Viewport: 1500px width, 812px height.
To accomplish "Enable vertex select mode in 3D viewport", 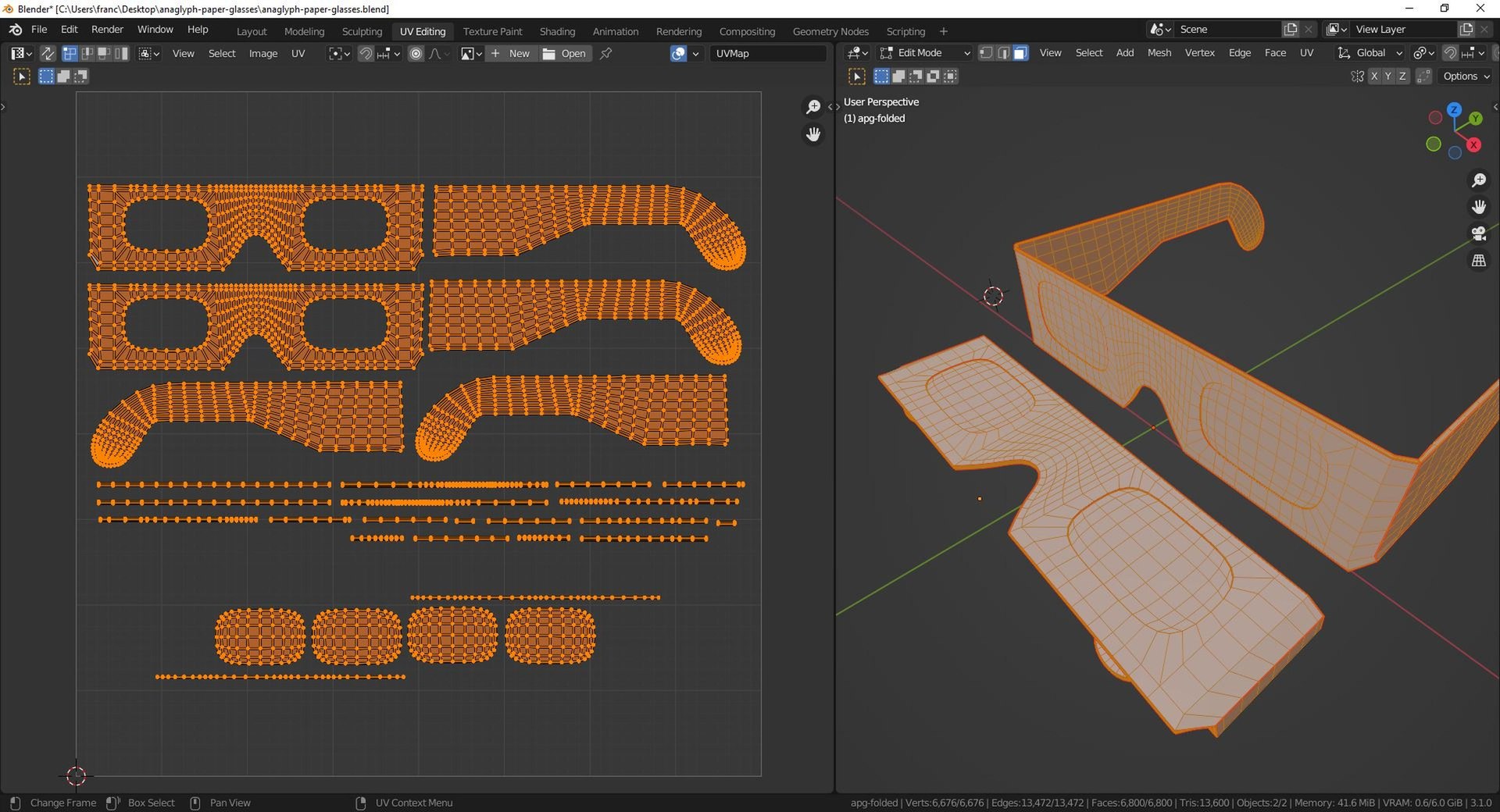I will tap(986, 53).
